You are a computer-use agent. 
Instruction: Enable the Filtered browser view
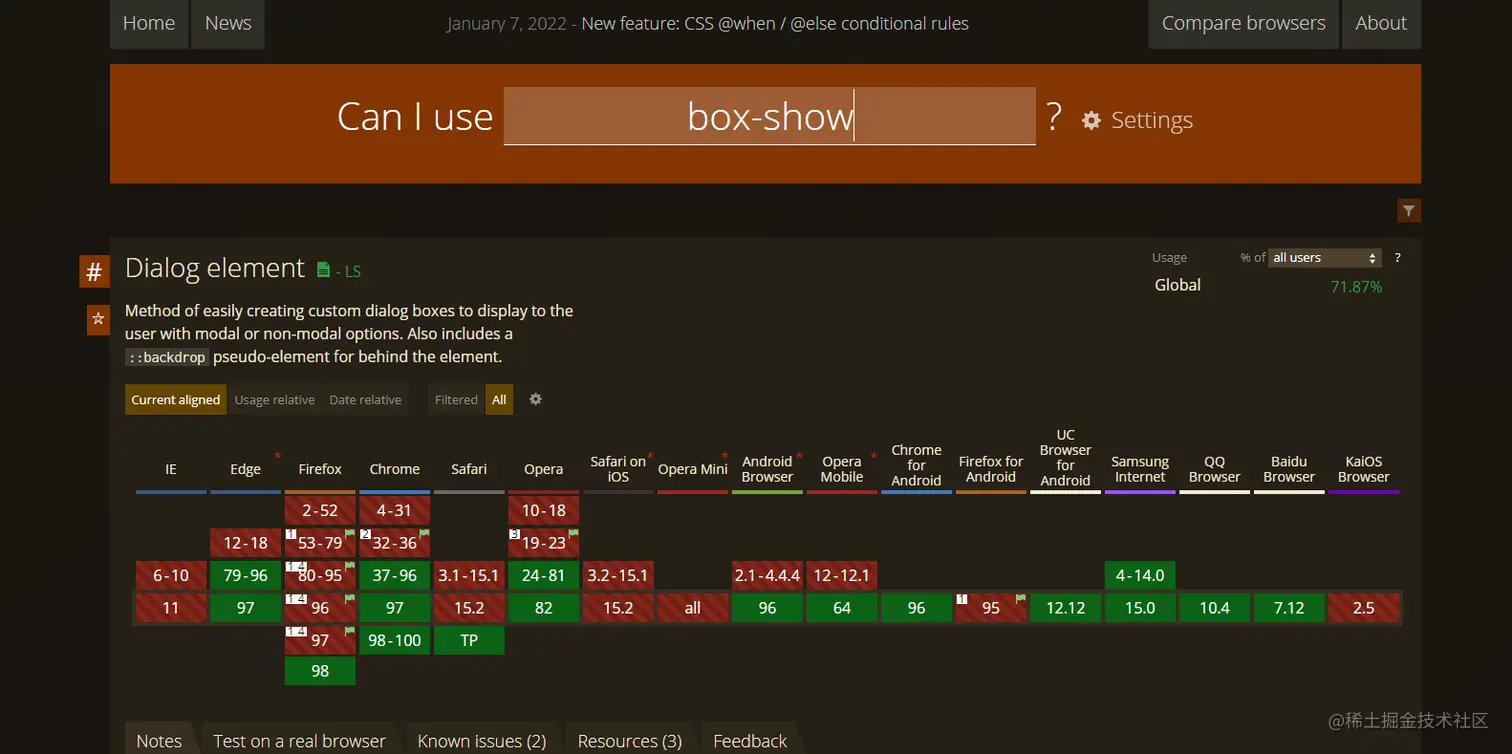coord(456,399)
